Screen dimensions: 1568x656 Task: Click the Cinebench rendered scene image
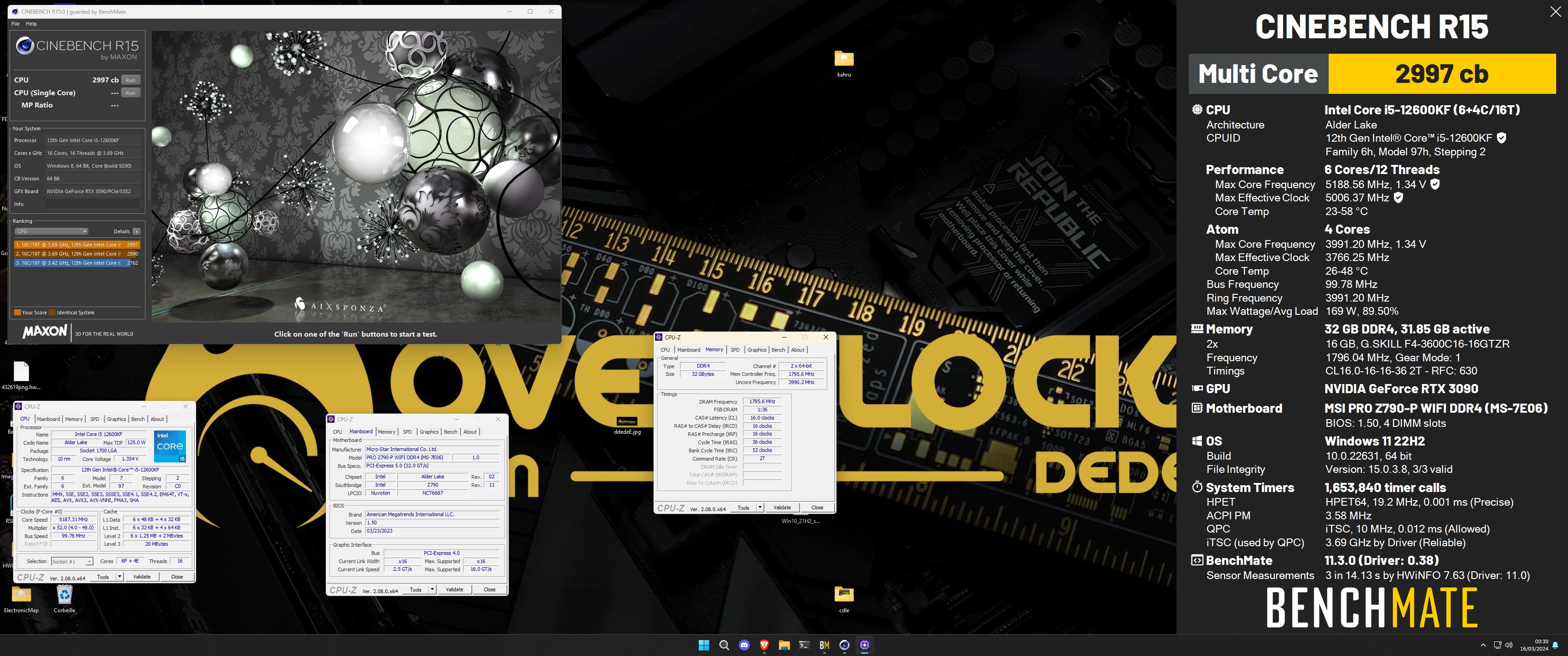coord(356,176)
